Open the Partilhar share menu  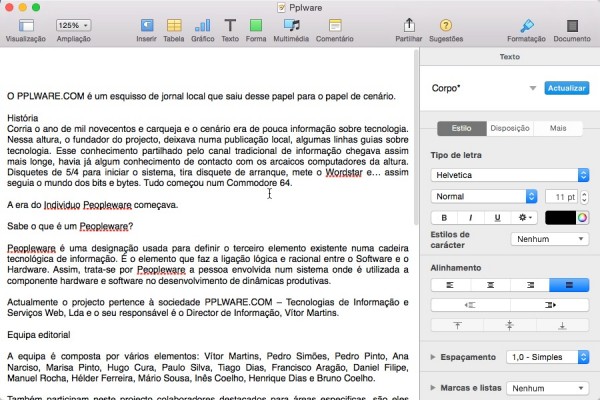(x=409, y=25)
